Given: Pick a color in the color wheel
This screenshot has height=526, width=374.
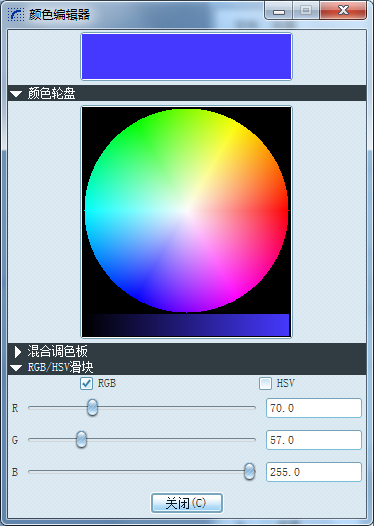Looking at the screenshot, I should 186,210.
